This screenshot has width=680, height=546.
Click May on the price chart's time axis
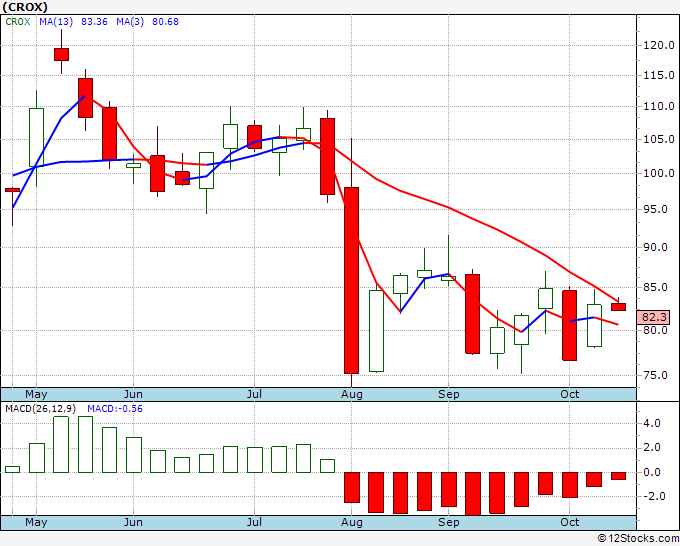click(36, 395)
